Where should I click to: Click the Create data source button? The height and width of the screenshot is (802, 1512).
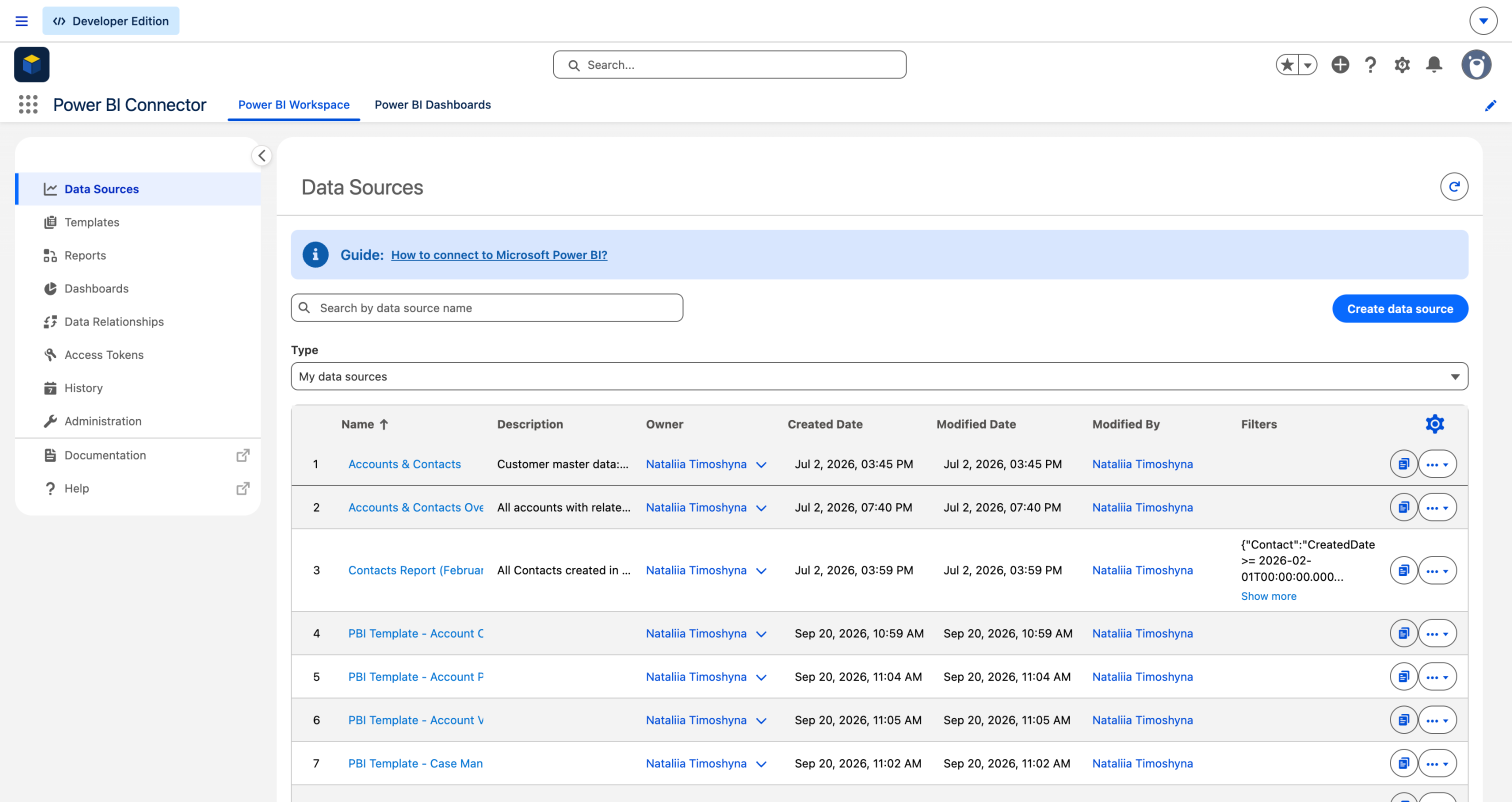[x=1400, y=309]
